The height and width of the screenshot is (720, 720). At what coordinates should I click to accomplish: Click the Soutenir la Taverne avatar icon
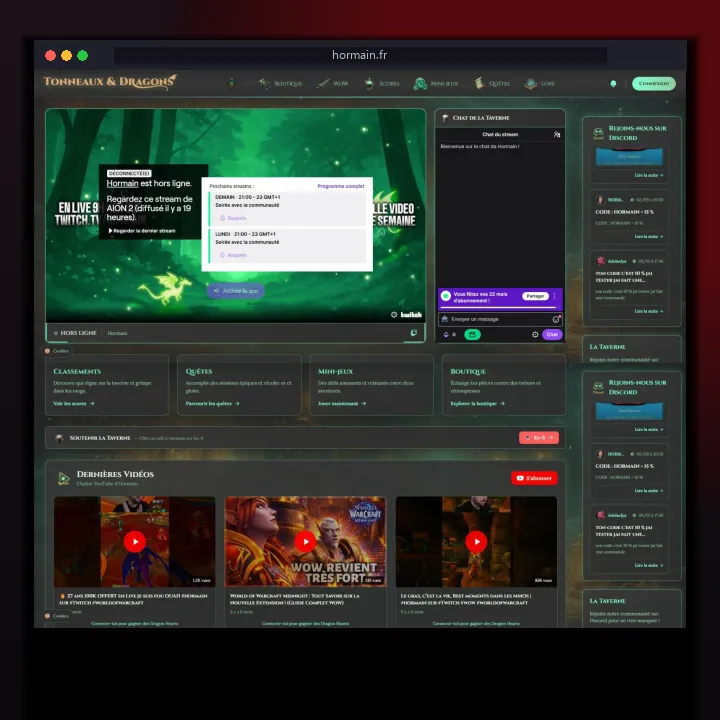(59, 438)
